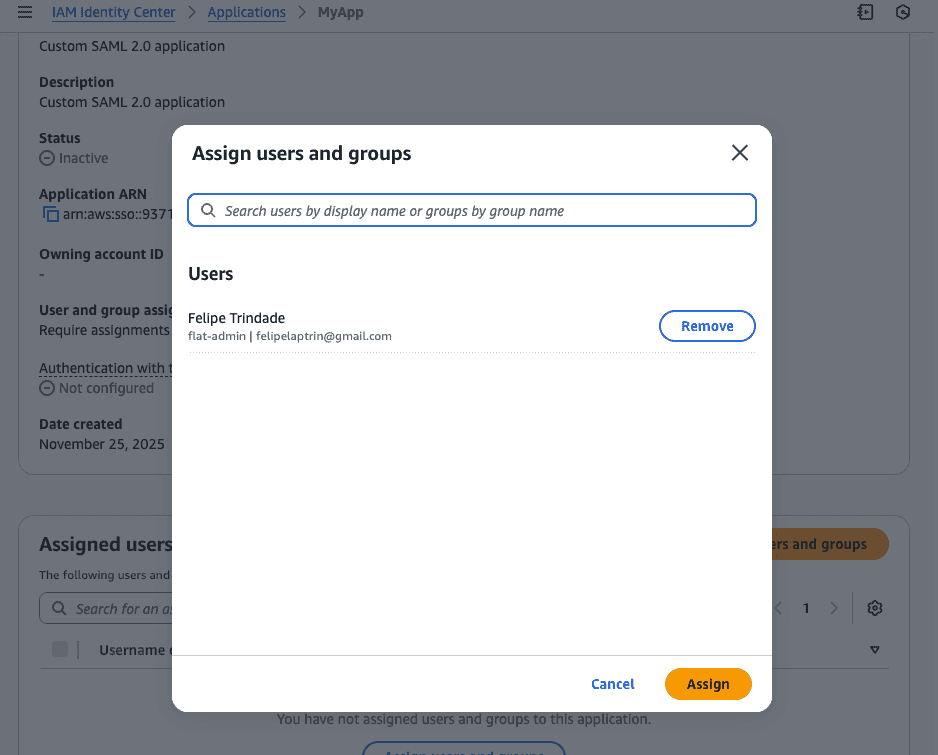
Task: Click the notebook tutorials icon in header
Action: pyautogui.click(x=865, y=13)
